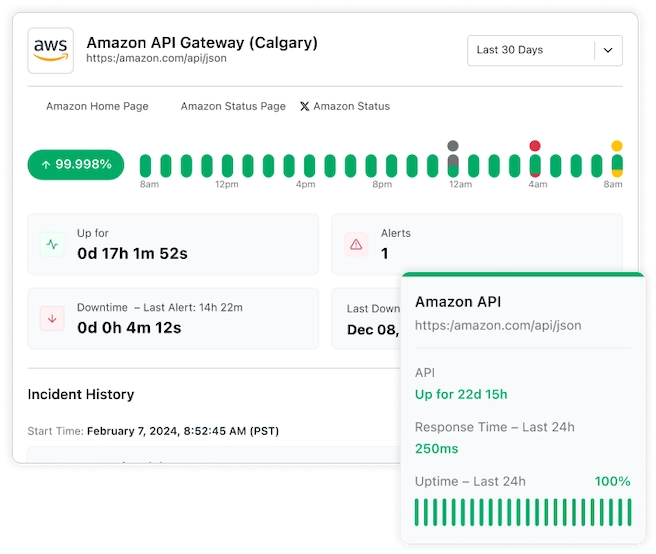Click the red warning Alerts icon
Image resolution: width=656 pixels, height=554 pixels.
click(356, 244)
